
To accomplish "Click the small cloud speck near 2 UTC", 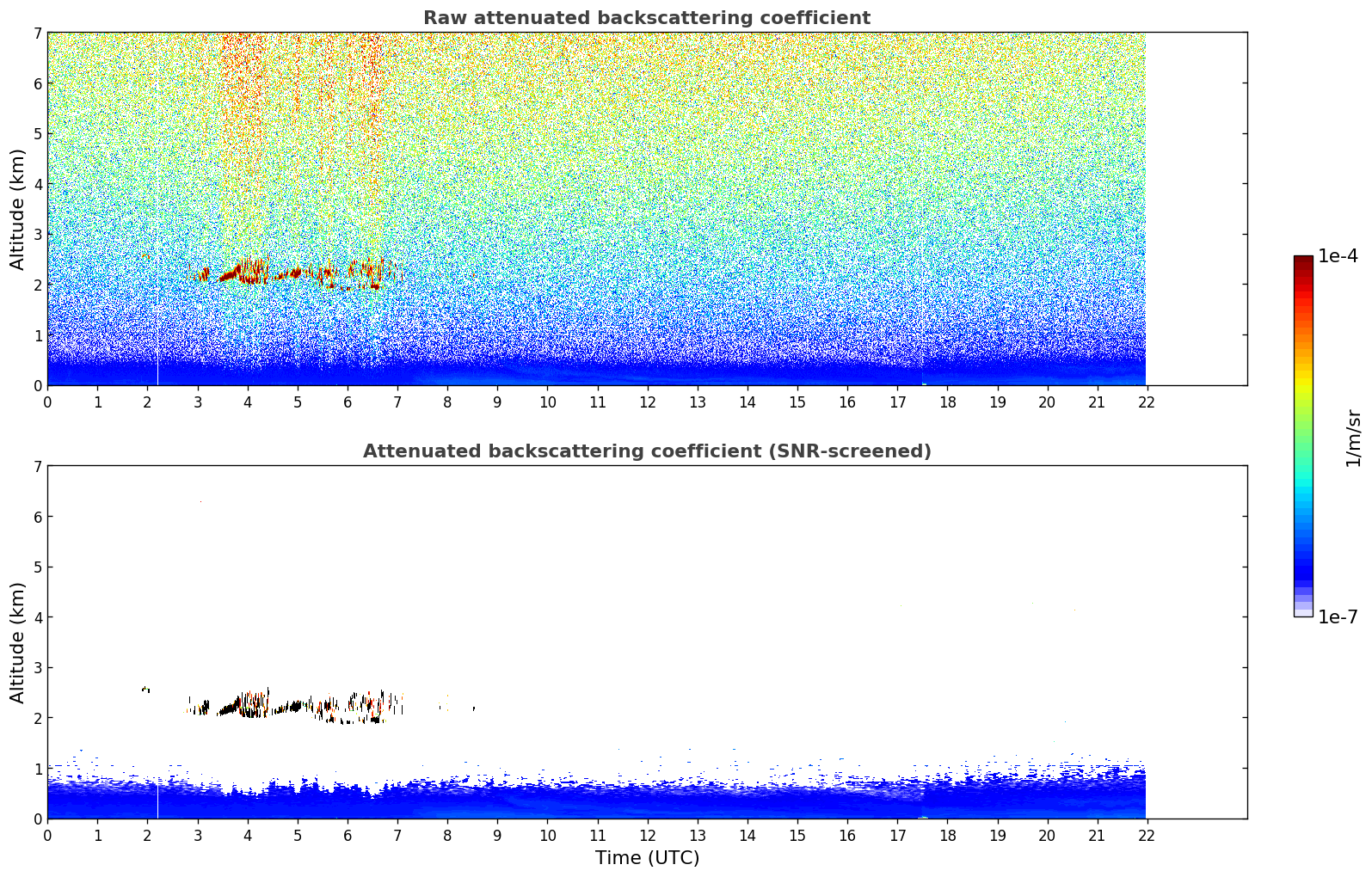I will pyautogui.click(x=145, y=689).
